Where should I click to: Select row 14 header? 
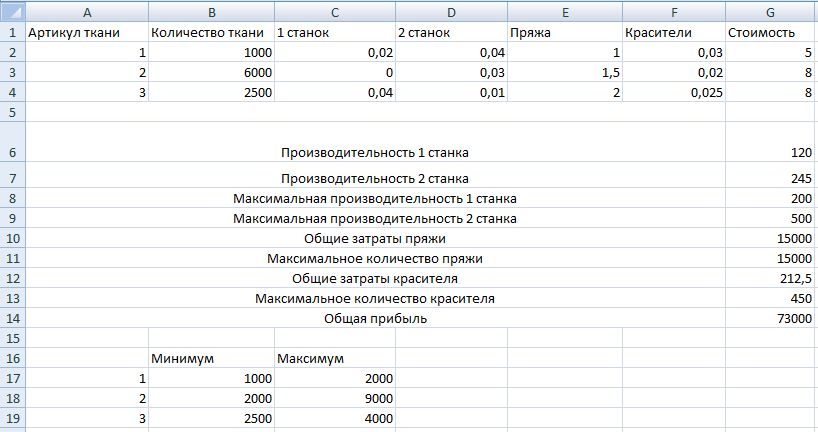(x=13, y=318)
